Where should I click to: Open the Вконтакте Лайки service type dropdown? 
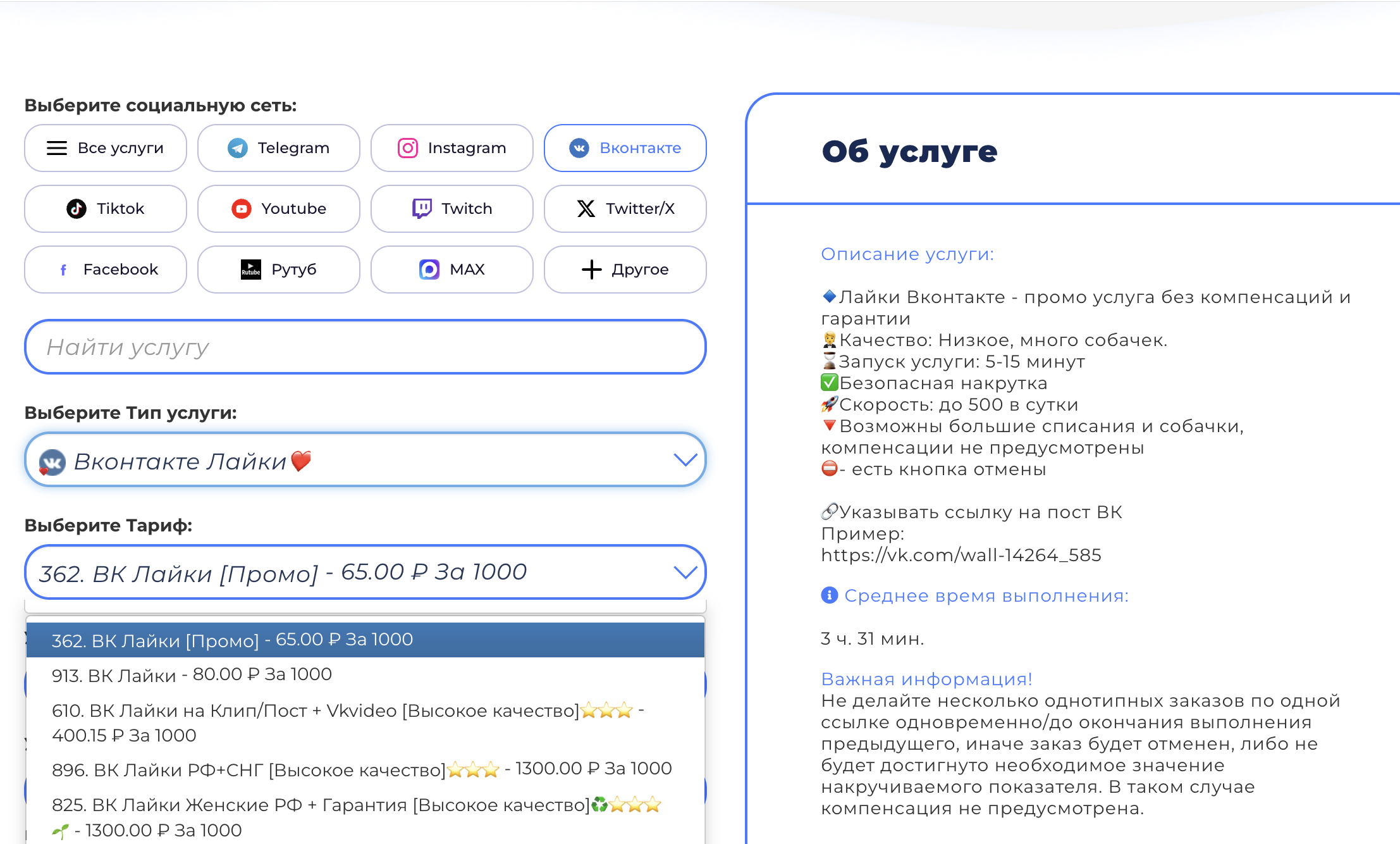(365, 460)
